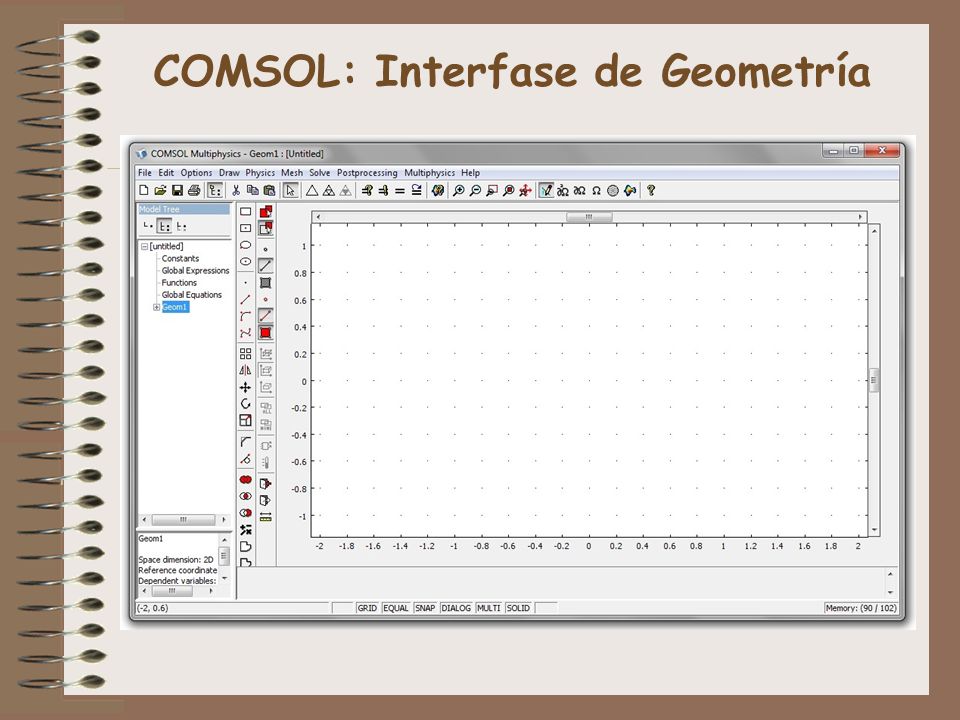Toggle DIALOG in the status bar
This screenshot has height=720, width=960.
(456, 608)
